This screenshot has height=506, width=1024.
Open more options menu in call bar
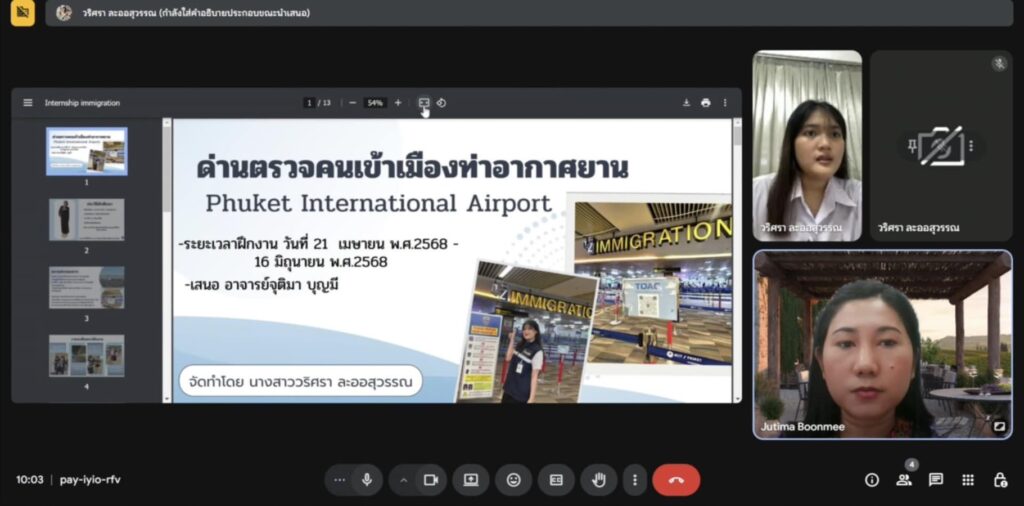tap(634, 480)
